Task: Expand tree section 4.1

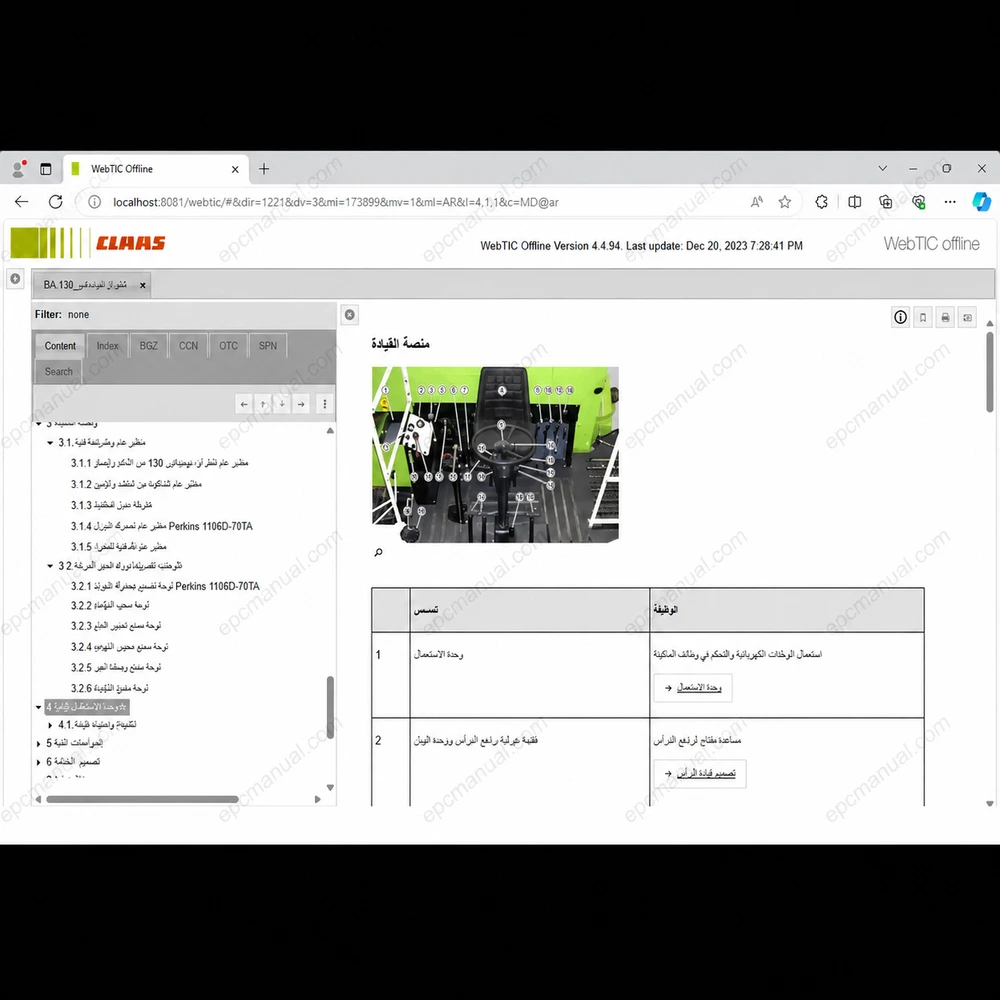Action: (x=50, y=725)
